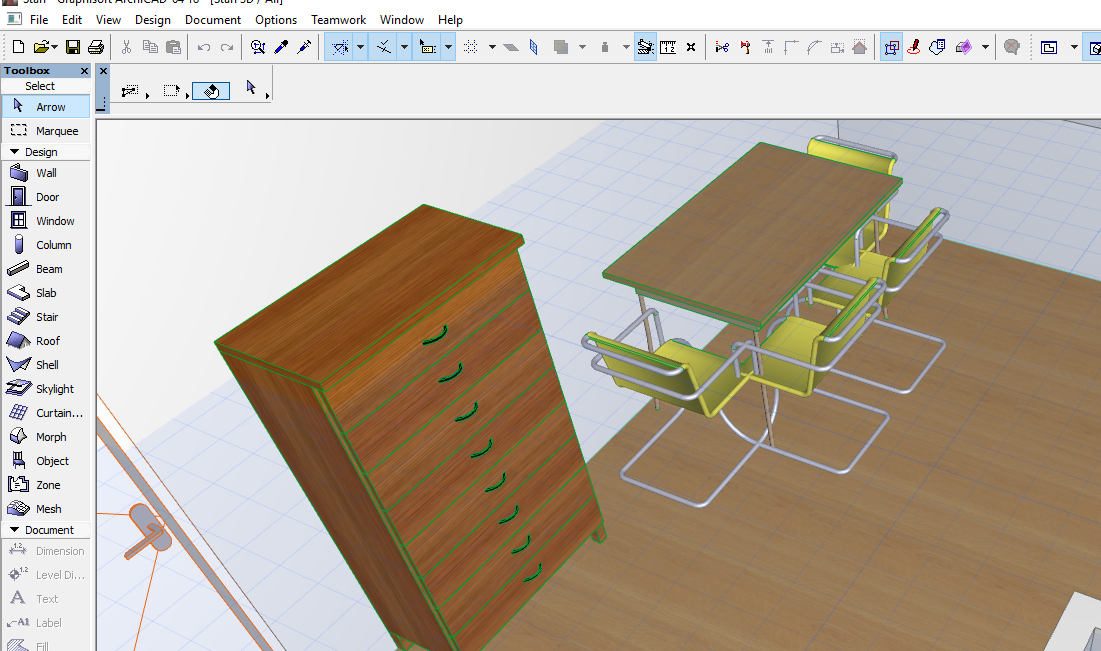1101x651 pixels.
Task: Select the Morph tool
Action: (46, 437)
